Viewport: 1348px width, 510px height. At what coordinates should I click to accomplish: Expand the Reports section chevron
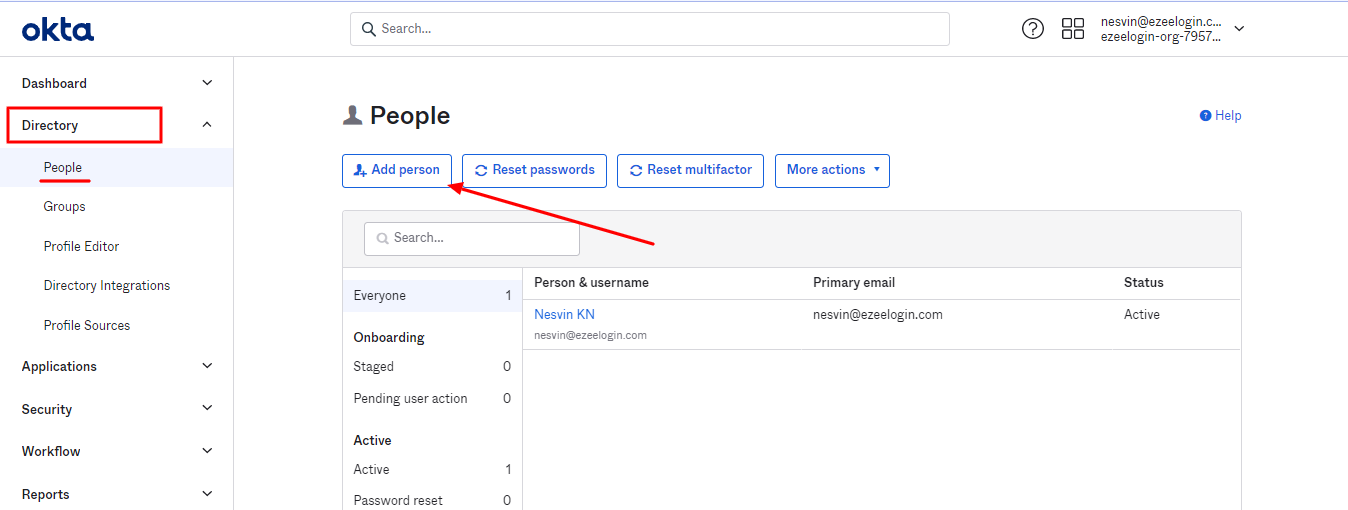(207, 493)
